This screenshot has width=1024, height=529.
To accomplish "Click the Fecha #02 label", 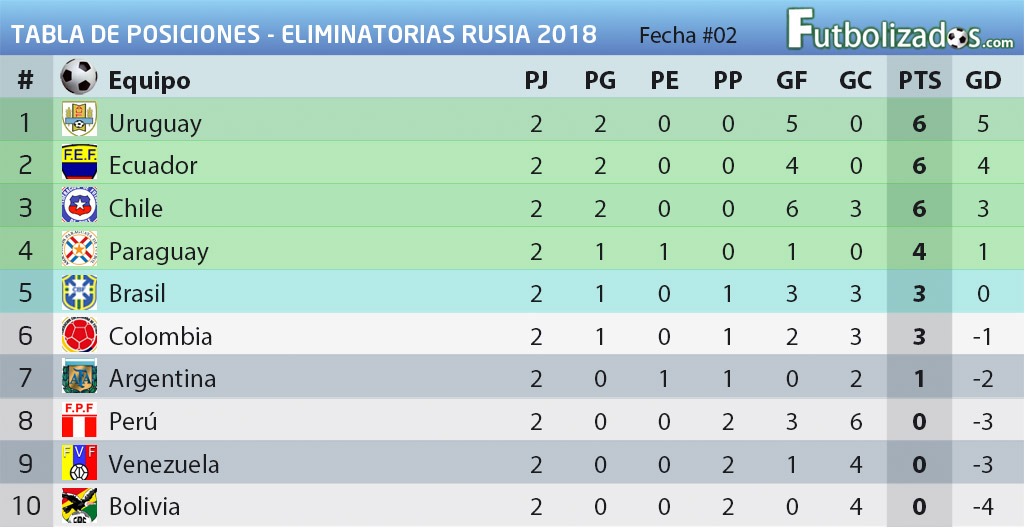I will (687, 36).
